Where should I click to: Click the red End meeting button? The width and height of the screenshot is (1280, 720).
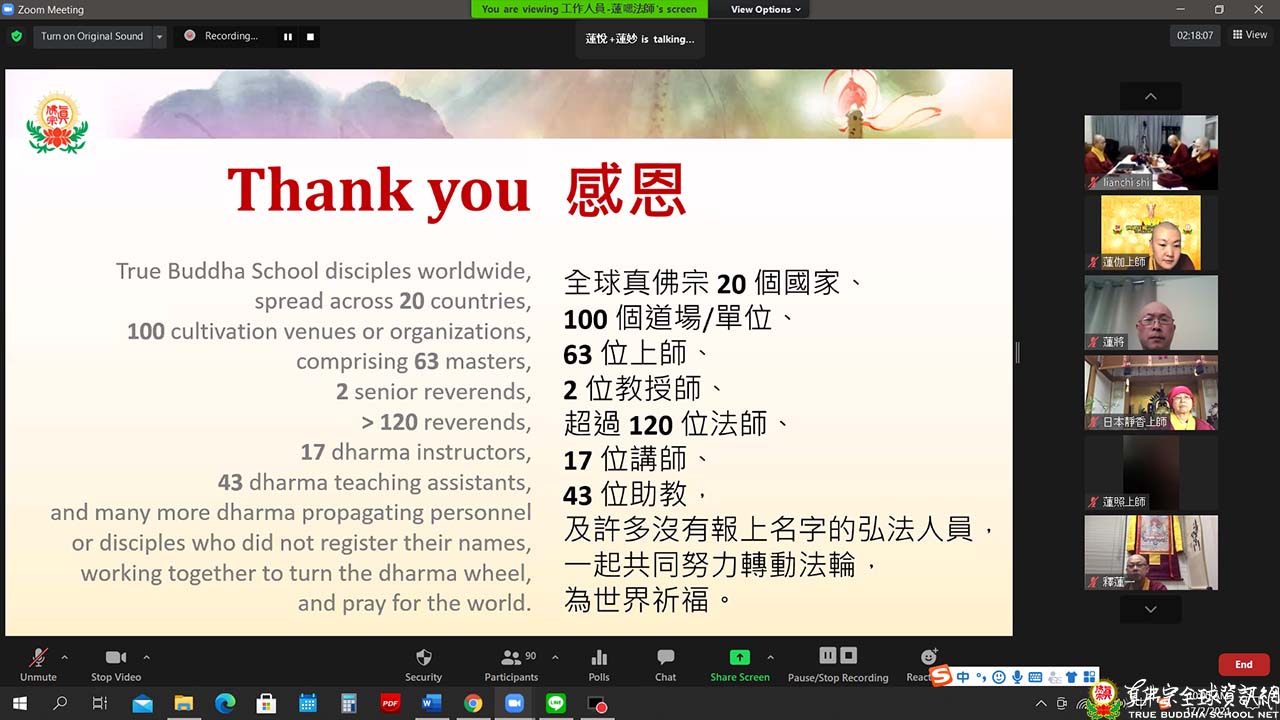[1243, 664]
